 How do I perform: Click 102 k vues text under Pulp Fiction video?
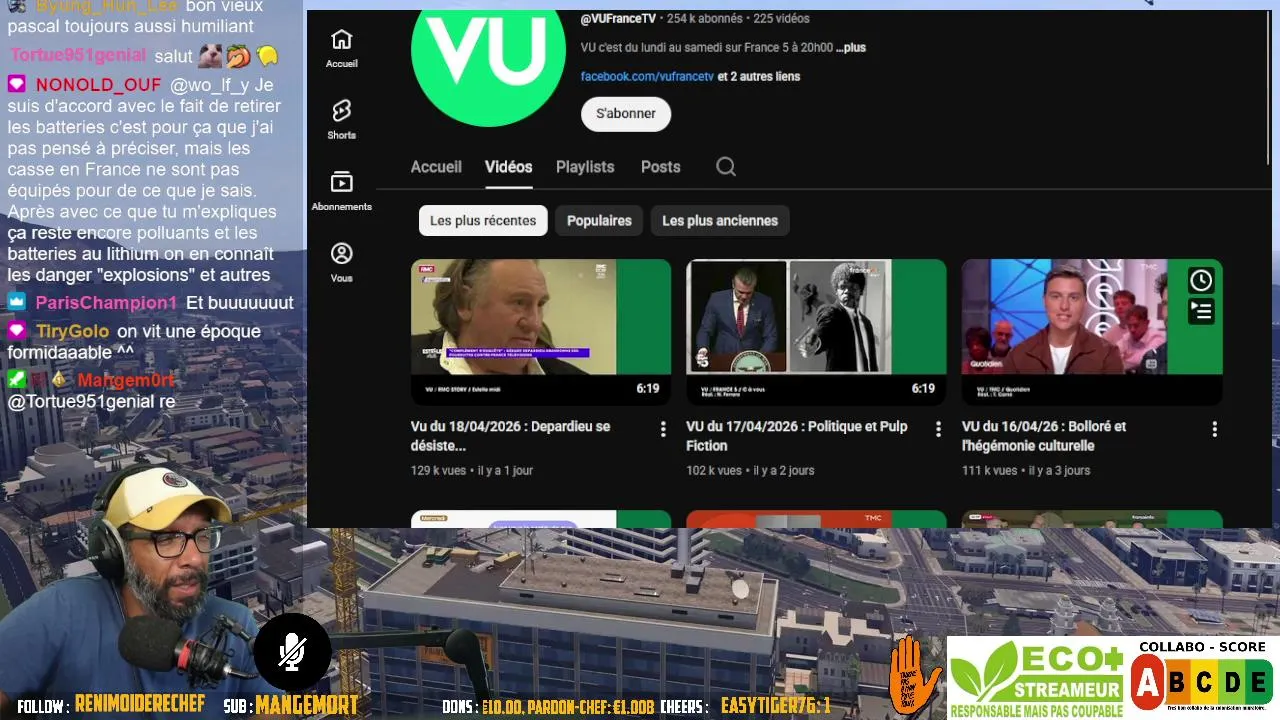(x=714, y=470)
